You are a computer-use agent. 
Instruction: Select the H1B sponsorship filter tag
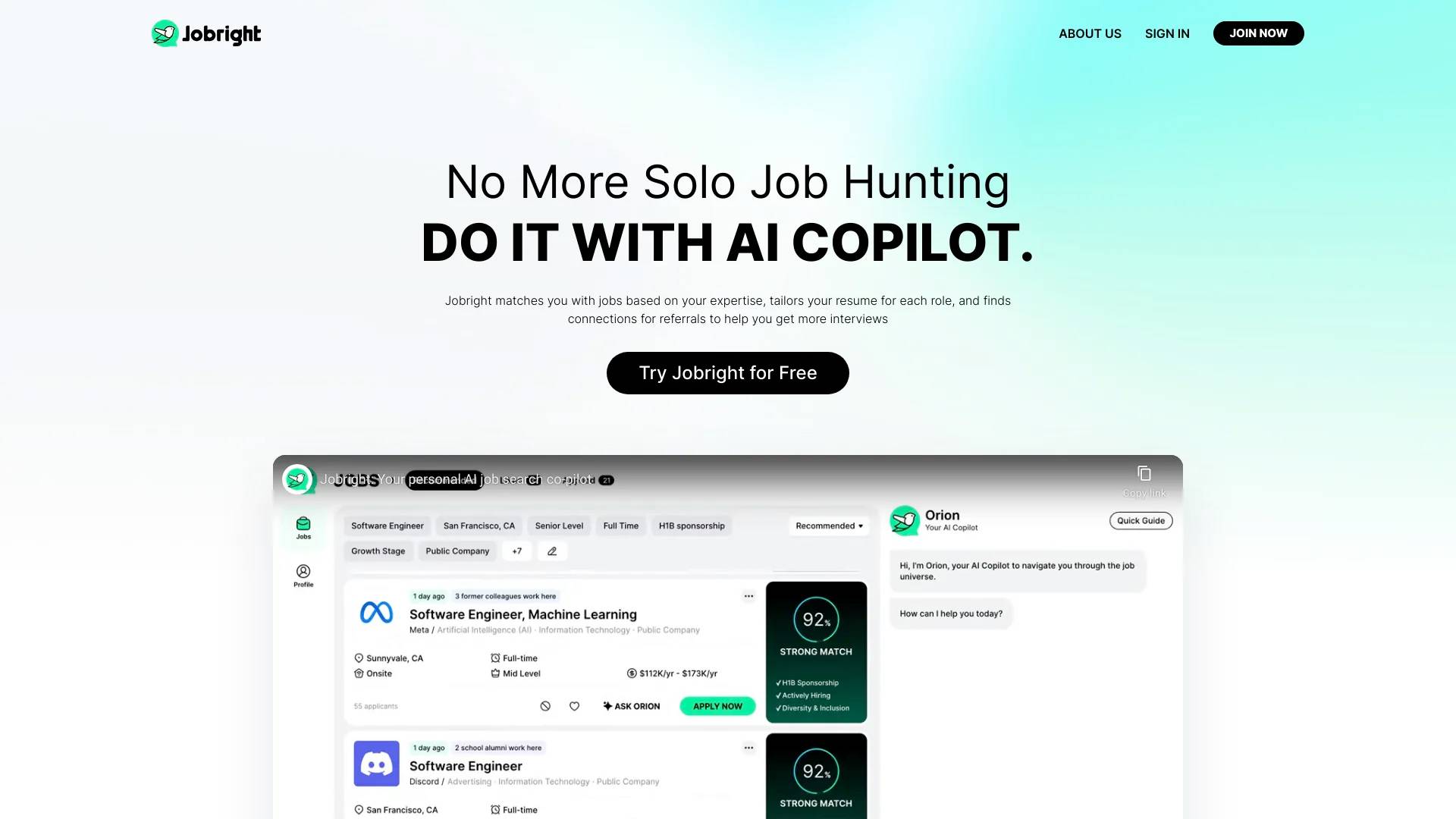point(692,525)
